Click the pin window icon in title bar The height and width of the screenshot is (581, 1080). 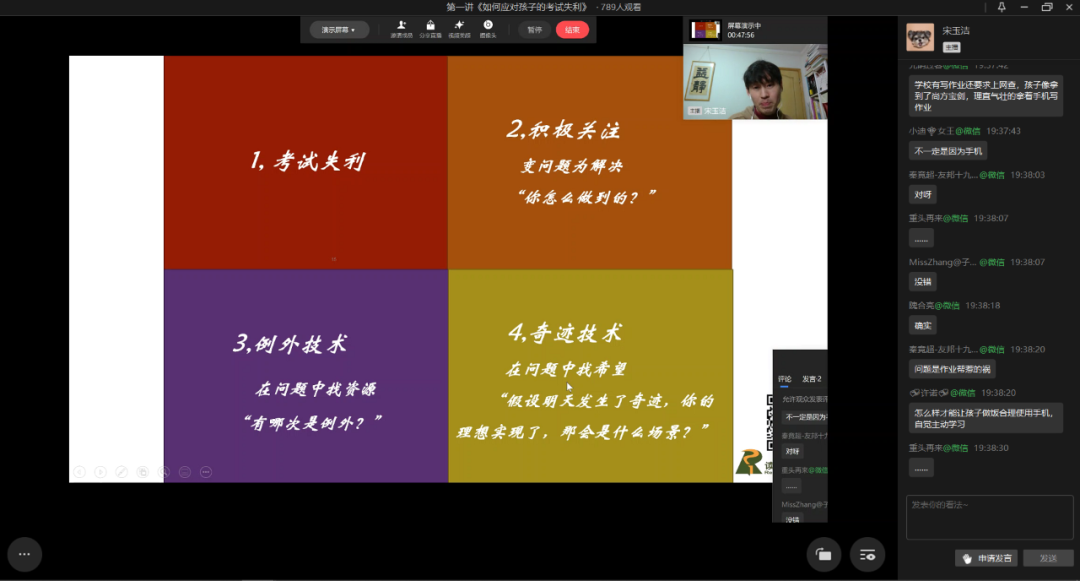coord(1002,7)
